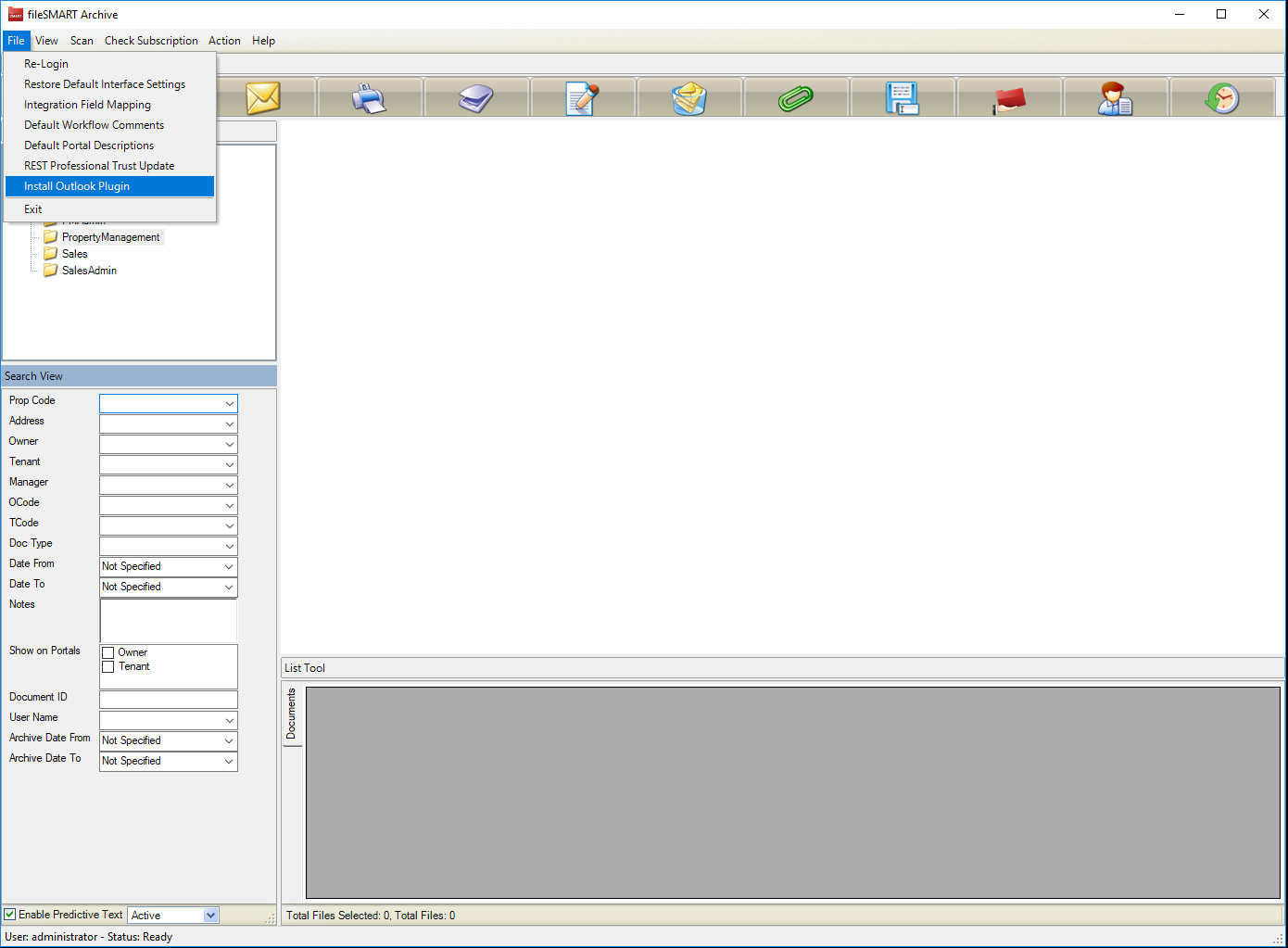Image resolution: width=1288 pixels, height=948 pixels.
Task: Open the Doc Type dropdown
Action: coord(229,546)
